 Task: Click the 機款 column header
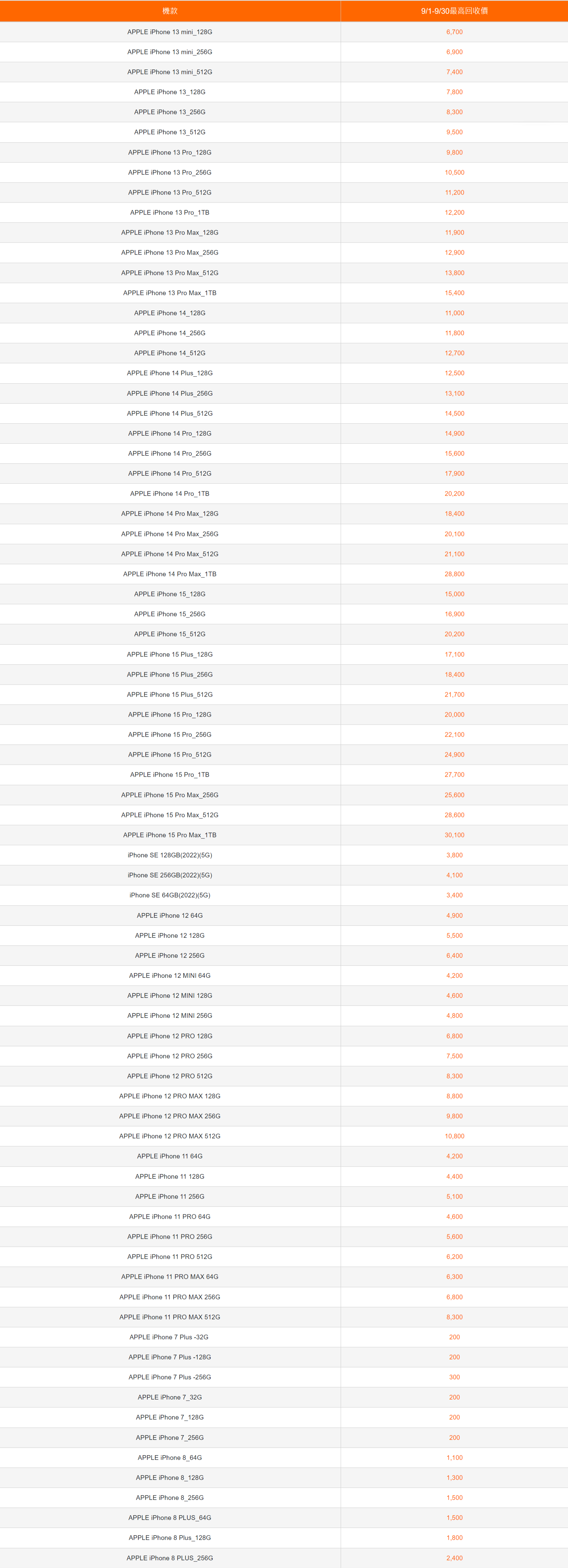click(x=170, y=11)
